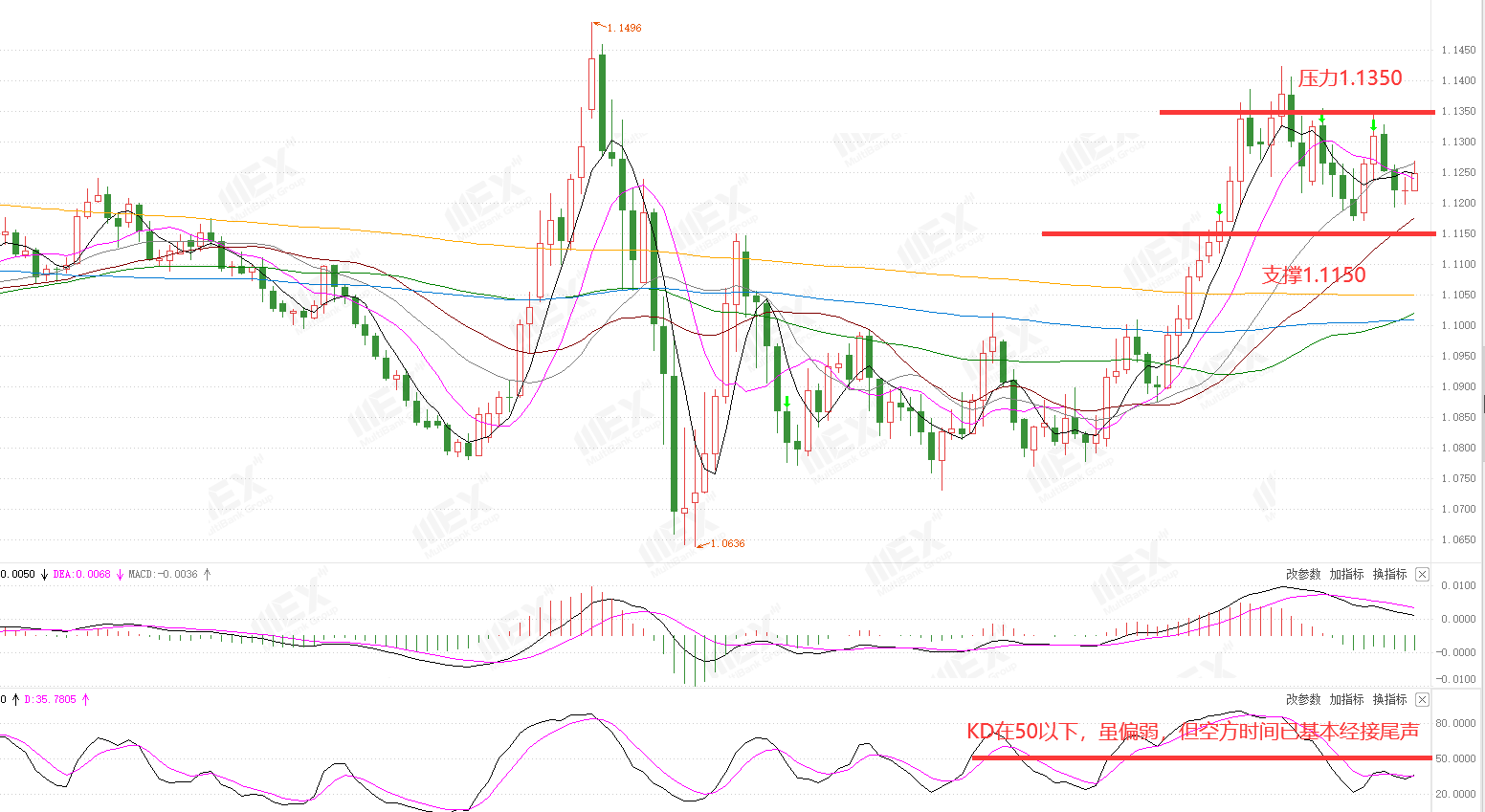1485x812 pixels.
Task: Click 1.1000 on the price axis
Action: coord(1458,326)
